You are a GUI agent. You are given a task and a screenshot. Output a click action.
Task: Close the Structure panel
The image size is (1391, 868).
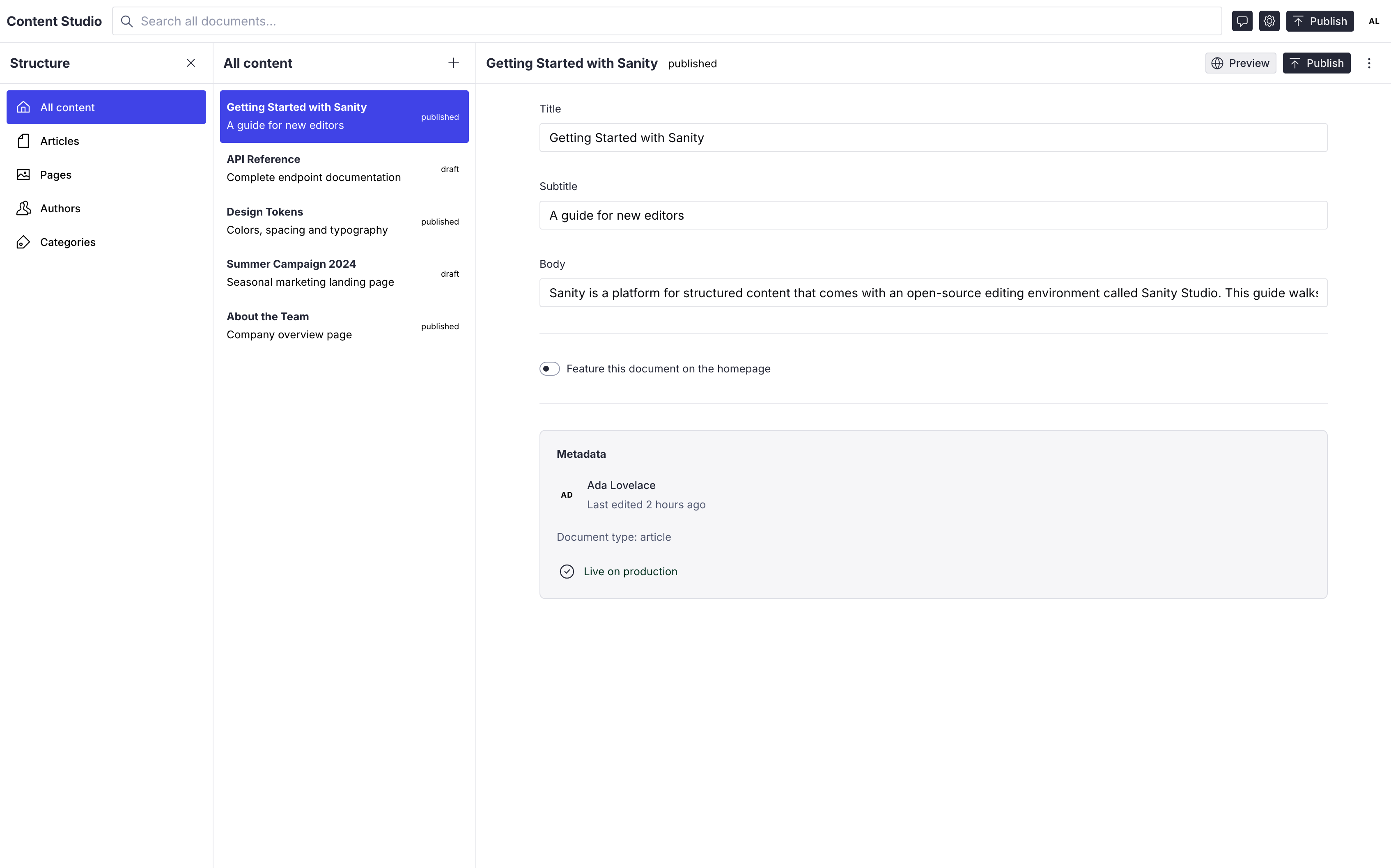191,63
